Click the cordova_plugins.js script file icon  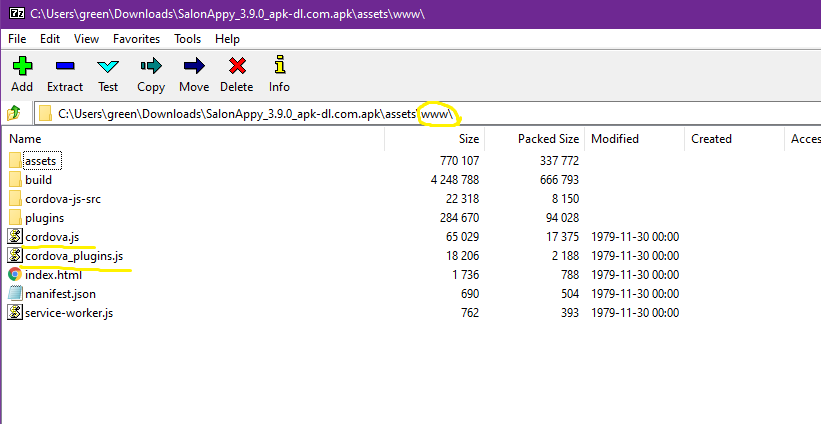click(15, 255)
